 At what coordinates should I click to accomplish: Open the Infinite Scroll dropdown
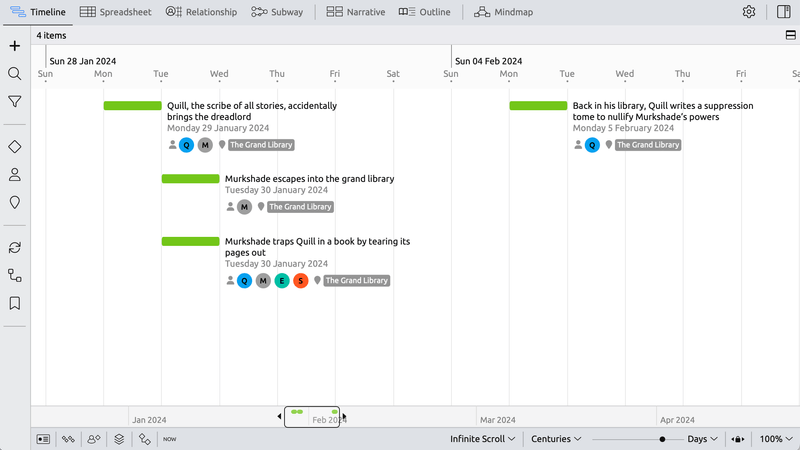click(482, 439)
